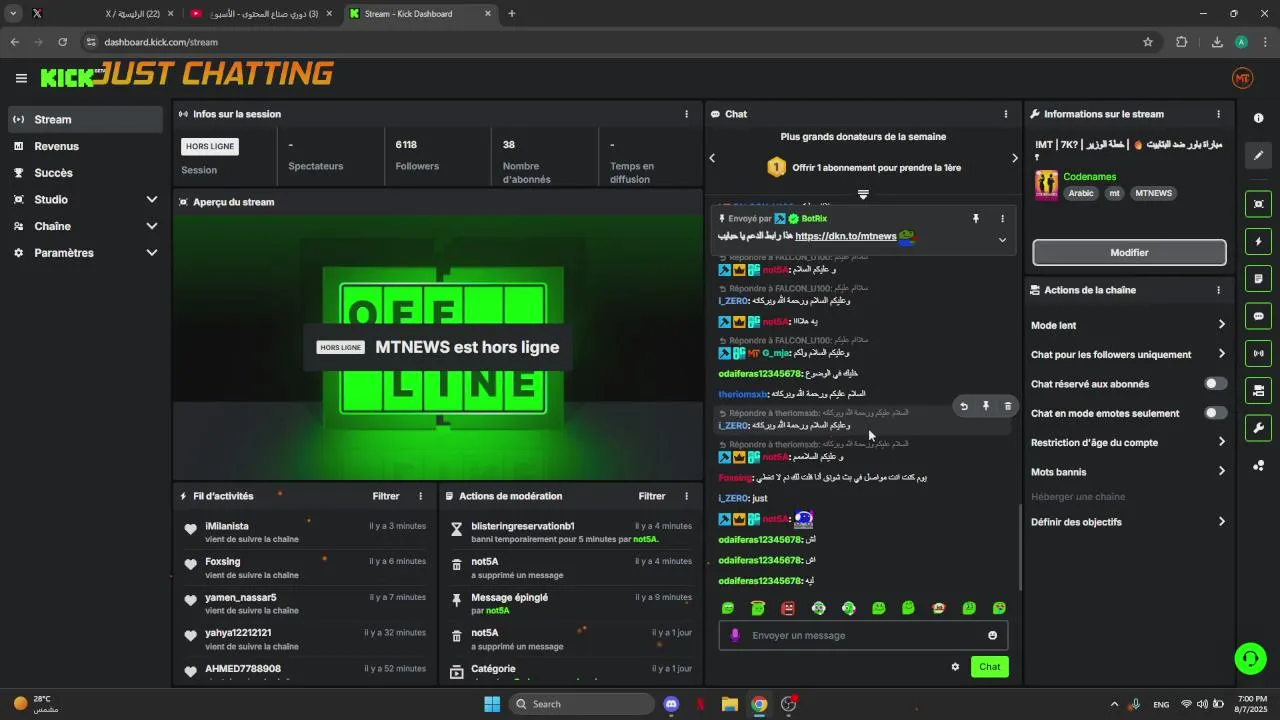Insert the first green emote from quick row

coord(728,608)
